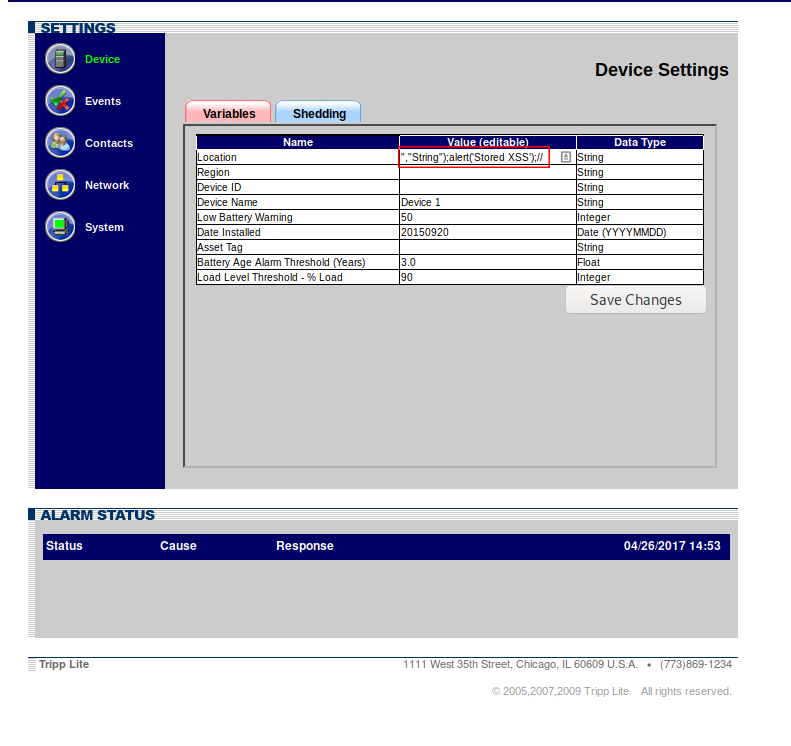This screenshot has width=791, height=746.
Task: Edit the Battery Age Alarm Threshold value '3.0'
Action: point(487,262)
